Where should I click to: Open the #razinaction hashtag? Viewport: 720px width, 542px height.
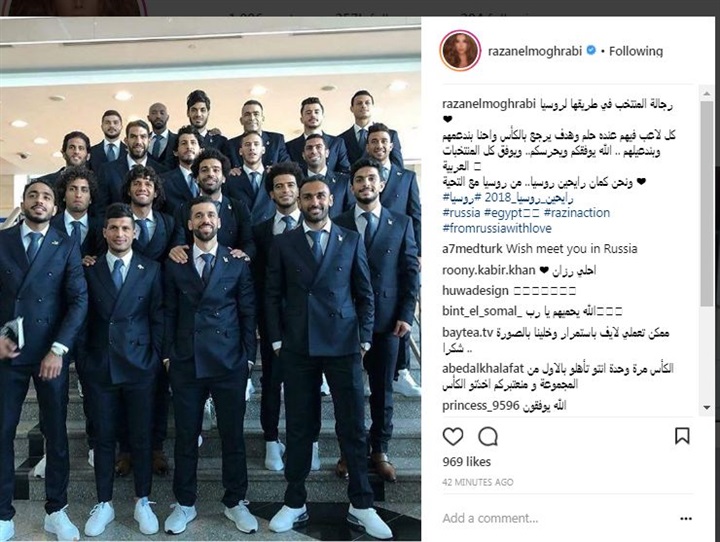click(577, 213)
